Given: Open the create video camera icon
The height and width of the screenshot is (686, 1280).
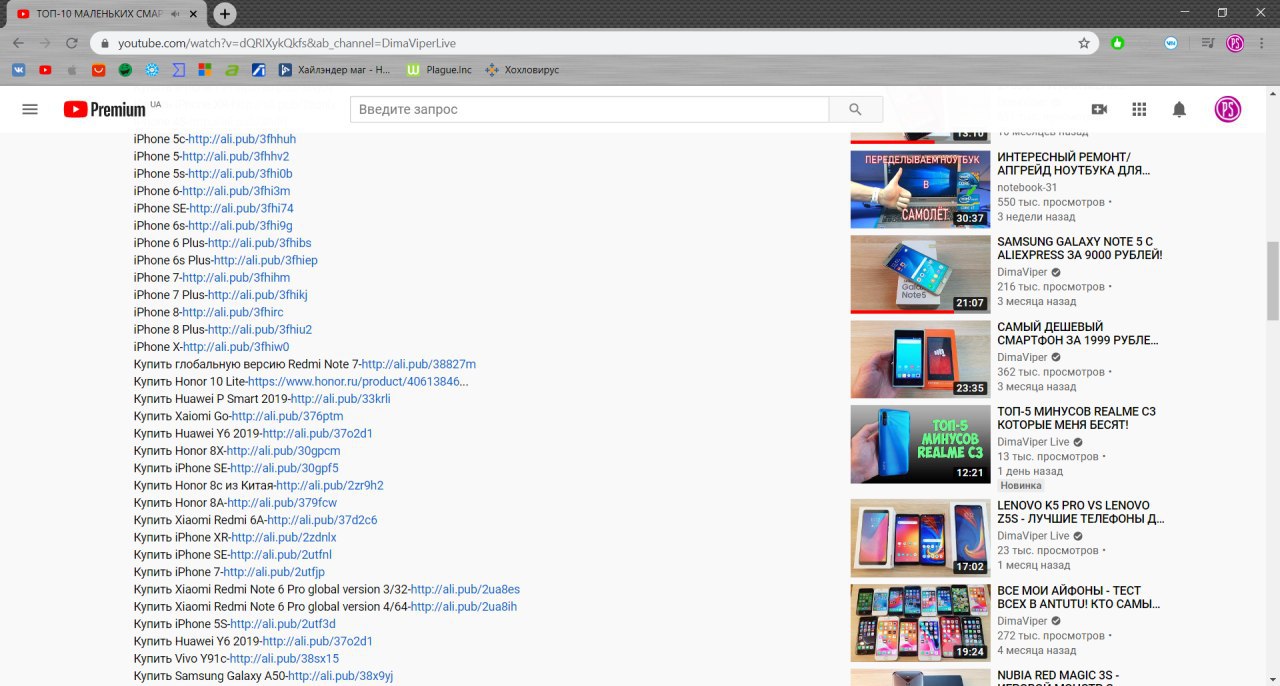Looking at the screenshot, I should click(1099, 109).
